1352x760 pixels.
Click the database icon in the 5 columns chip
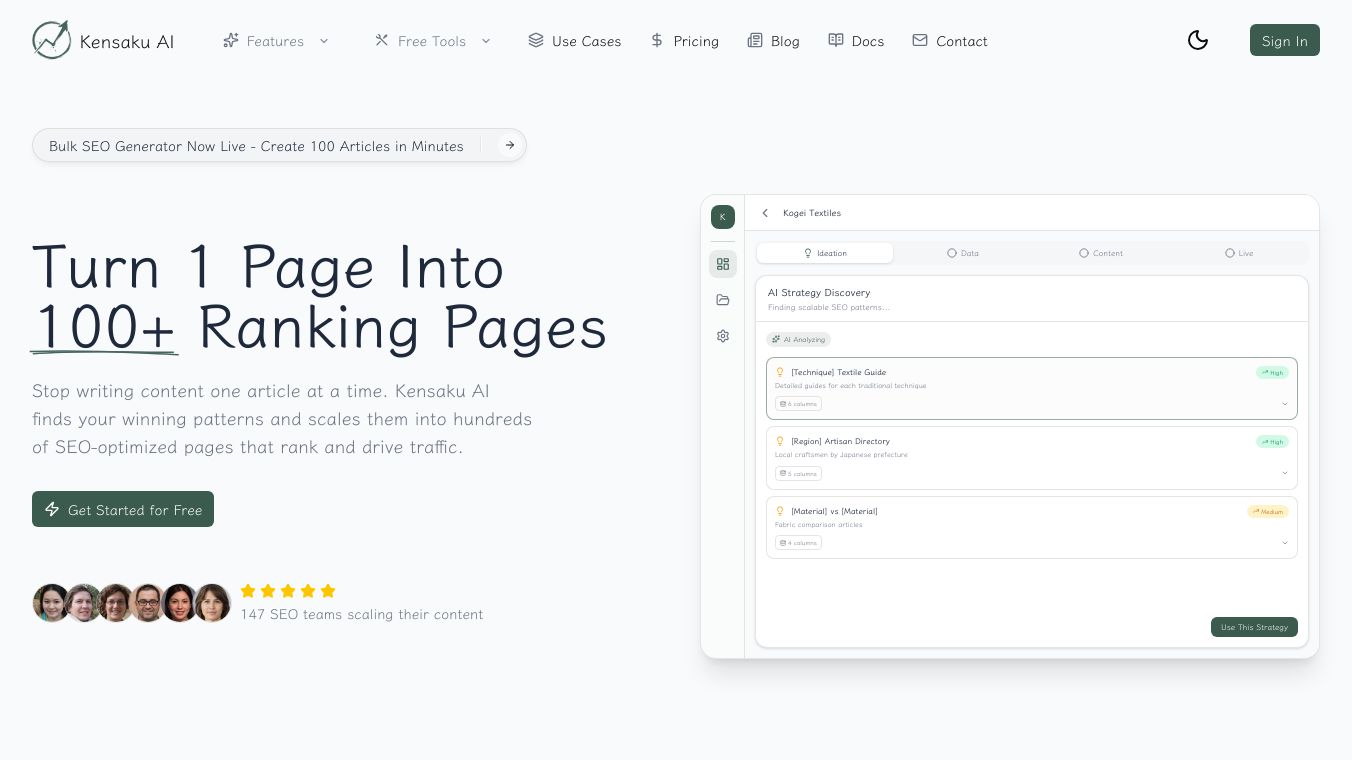coord(783,474)
